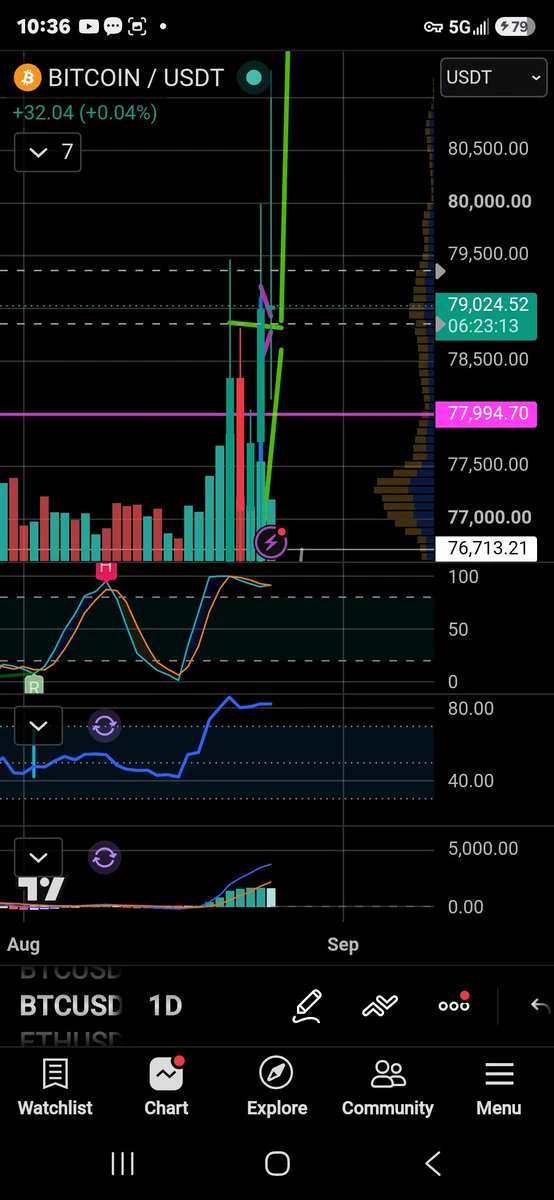Tap the Aug date axis label
Viewport: 554px width, 1200px height.
click(23, 944)
